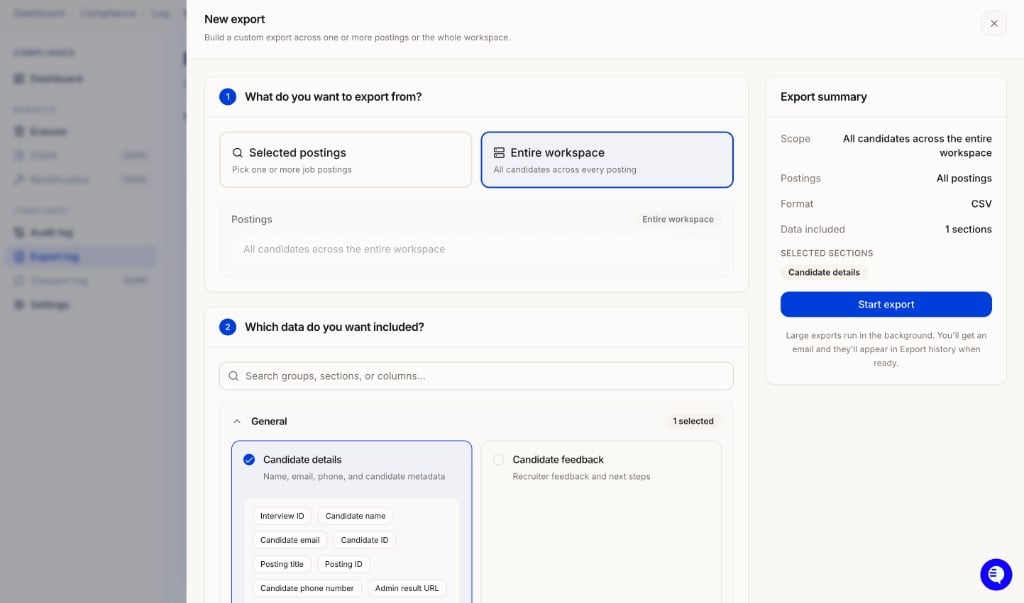Open Export log in background sidebar
The height and width of the screenshot is (603, 1024).
[82, 257]
